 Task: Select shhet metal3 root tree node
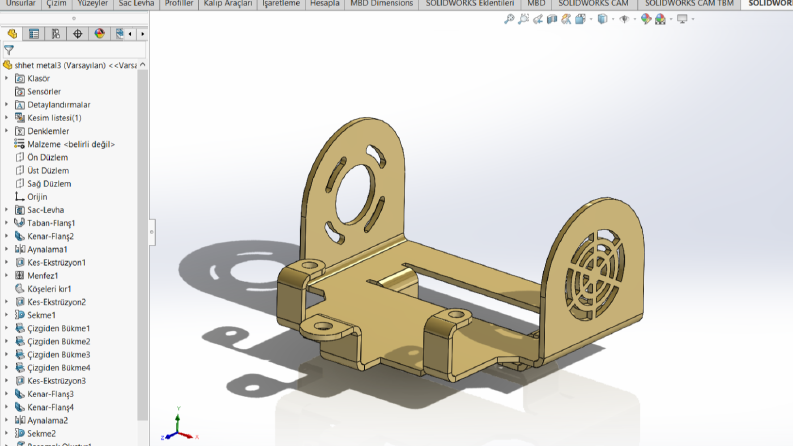point(75,65)
